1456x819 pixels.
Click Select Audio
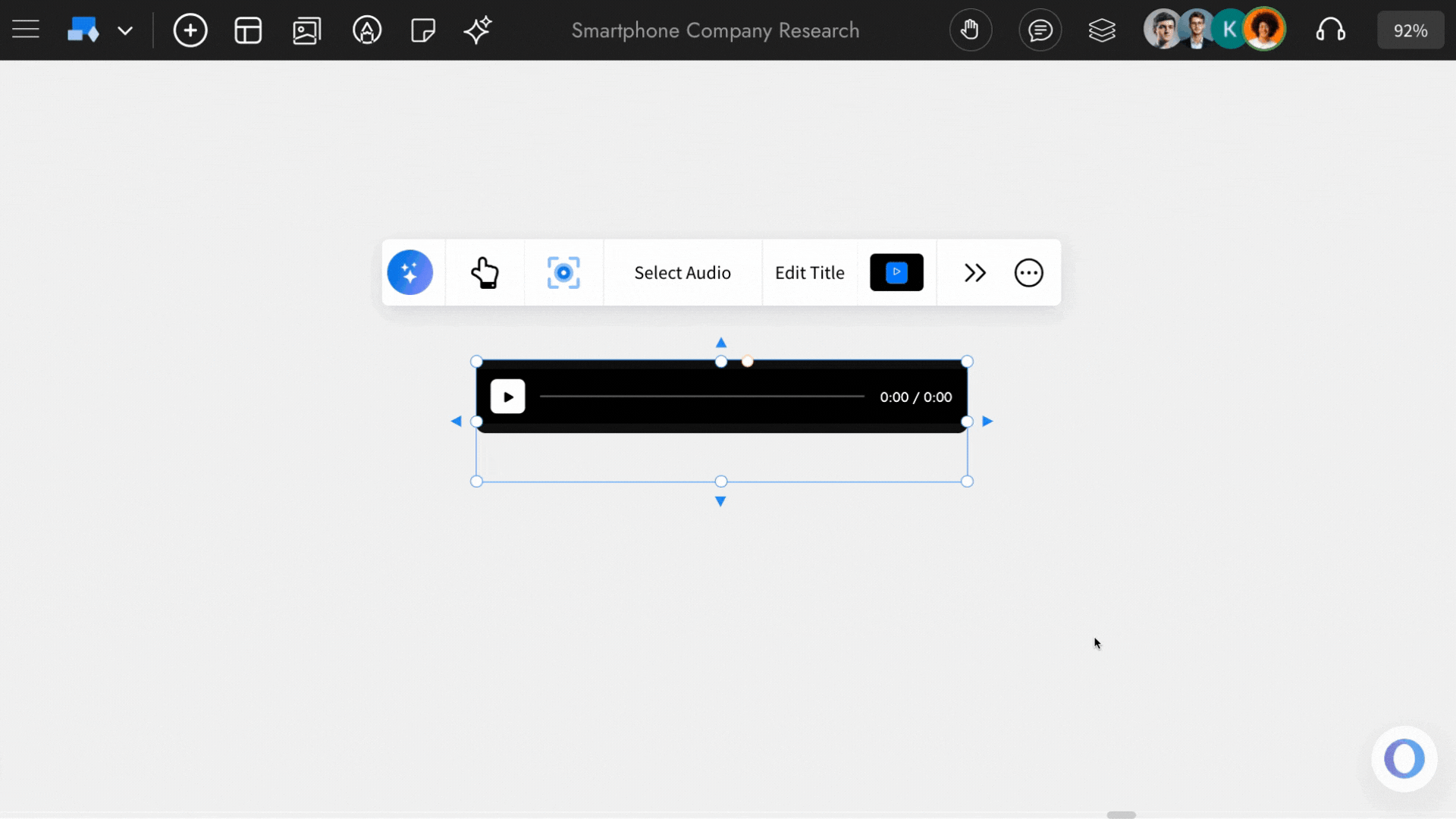point(682,272)
